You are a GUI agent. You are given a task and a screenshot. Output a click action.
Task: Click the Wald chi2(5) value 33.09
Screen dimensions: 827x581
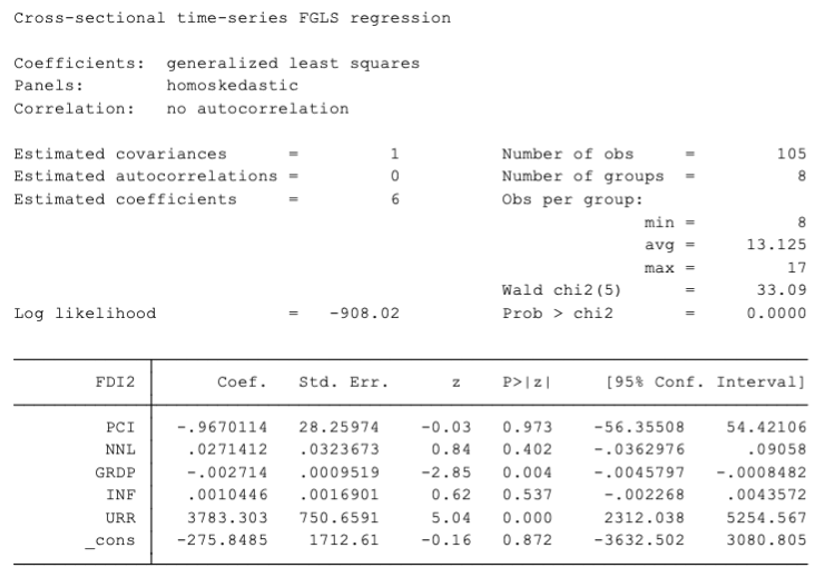(784, 291)
